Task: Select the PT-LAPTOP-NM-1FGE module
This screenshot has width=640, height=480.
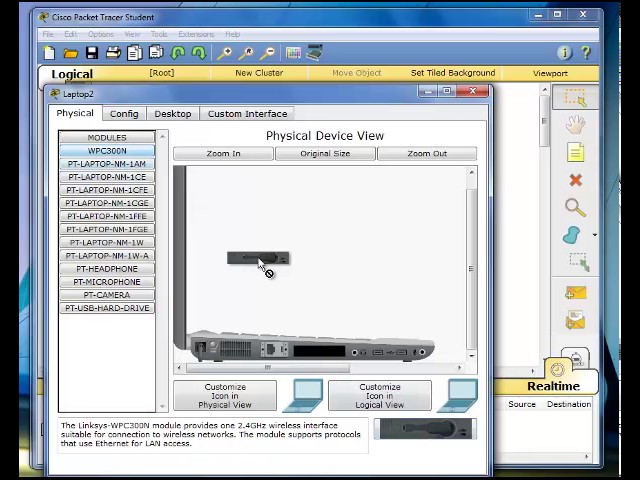Action: (x=107, y=229)
